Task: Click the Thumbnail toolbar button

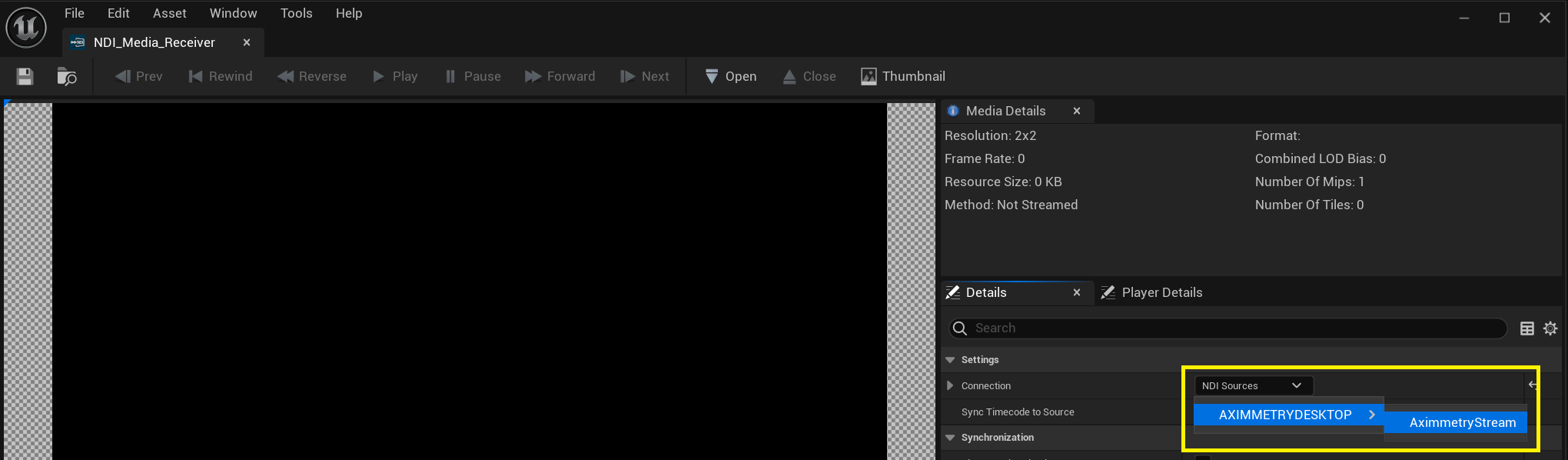Action: tap(903, 76)
